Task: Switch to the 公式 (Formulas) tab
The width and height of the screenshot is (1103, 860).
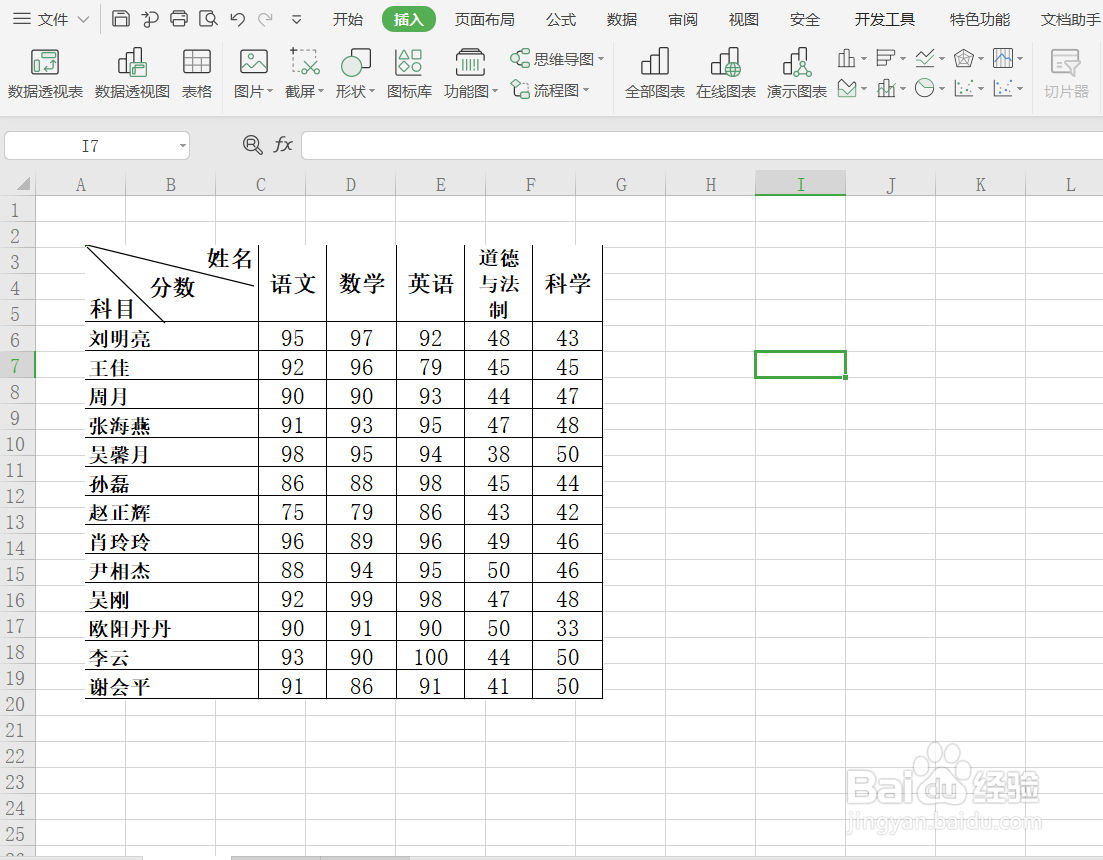Action: click(x=561, y=20)
